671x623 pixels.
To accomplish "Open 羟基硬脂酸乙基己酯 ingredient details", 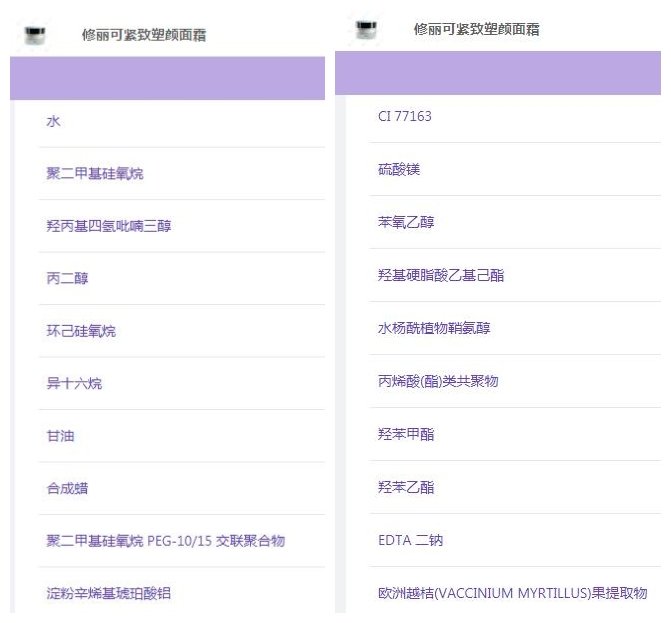I will (440, 275).
